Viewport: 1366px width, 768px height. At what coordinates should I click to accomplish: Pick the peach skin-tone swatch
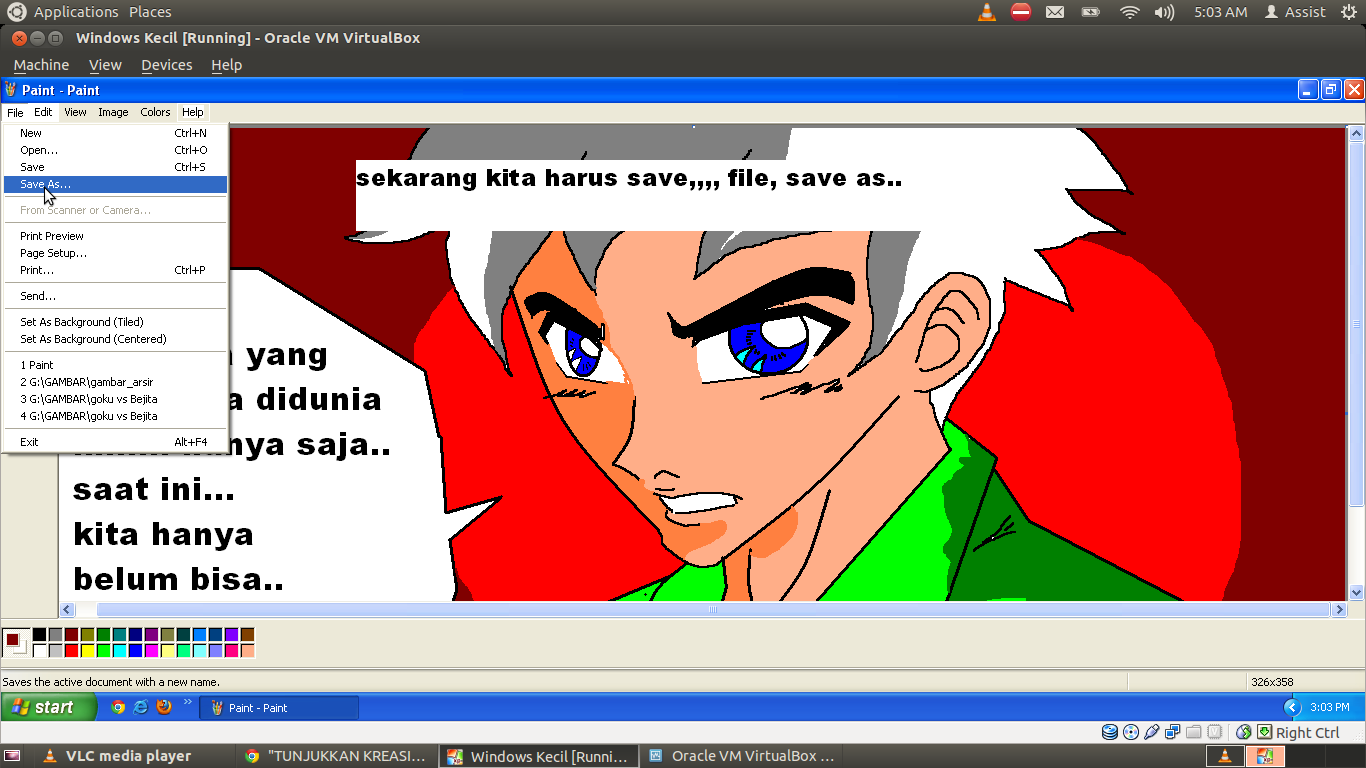pyautogui.click(x=247, y=651)
